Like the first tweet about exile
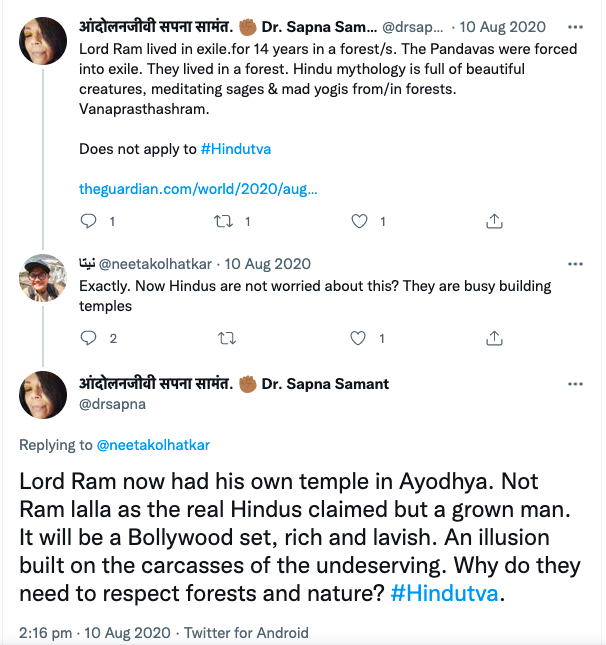Viewport: 606px width, 645px height. coord(360,221)
